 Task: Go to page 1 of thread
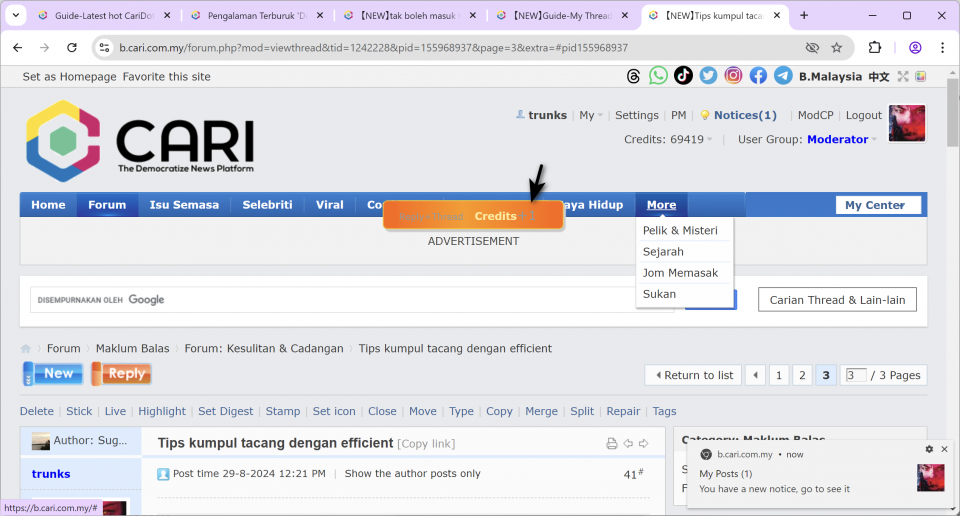(x=779, y=375)
